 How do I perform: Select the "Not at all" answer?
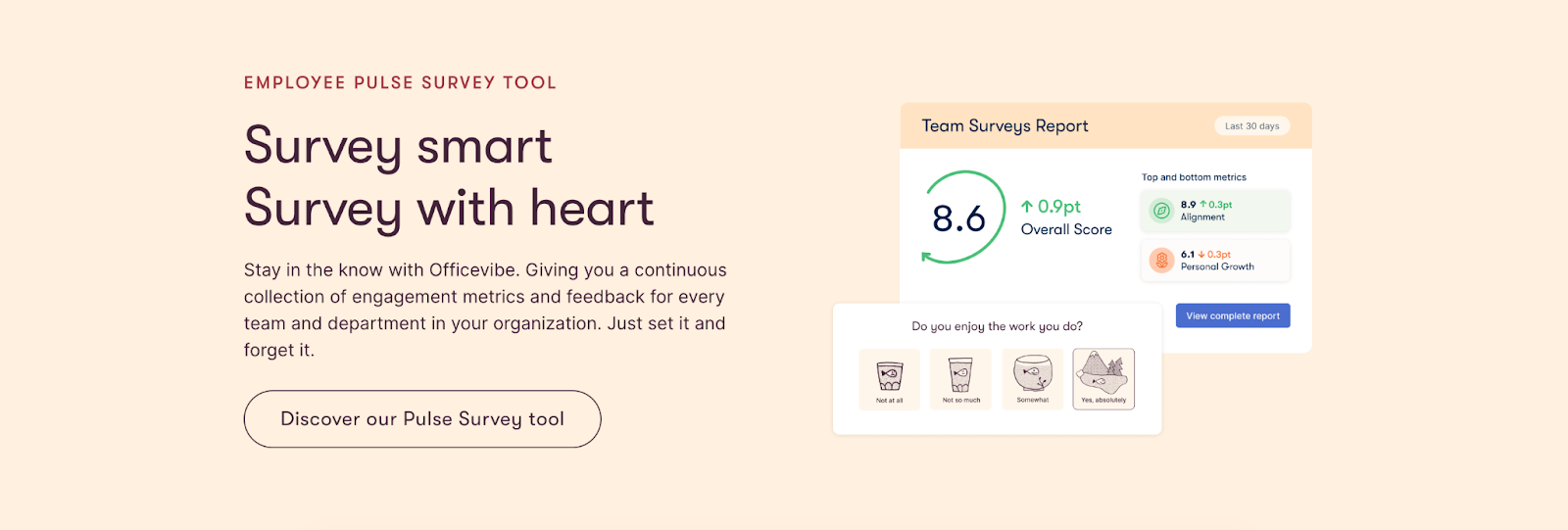click(x=889, y=401)
